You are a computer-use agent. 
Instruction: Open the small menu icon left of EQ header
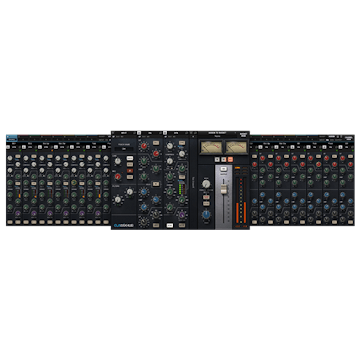[139, 133]
